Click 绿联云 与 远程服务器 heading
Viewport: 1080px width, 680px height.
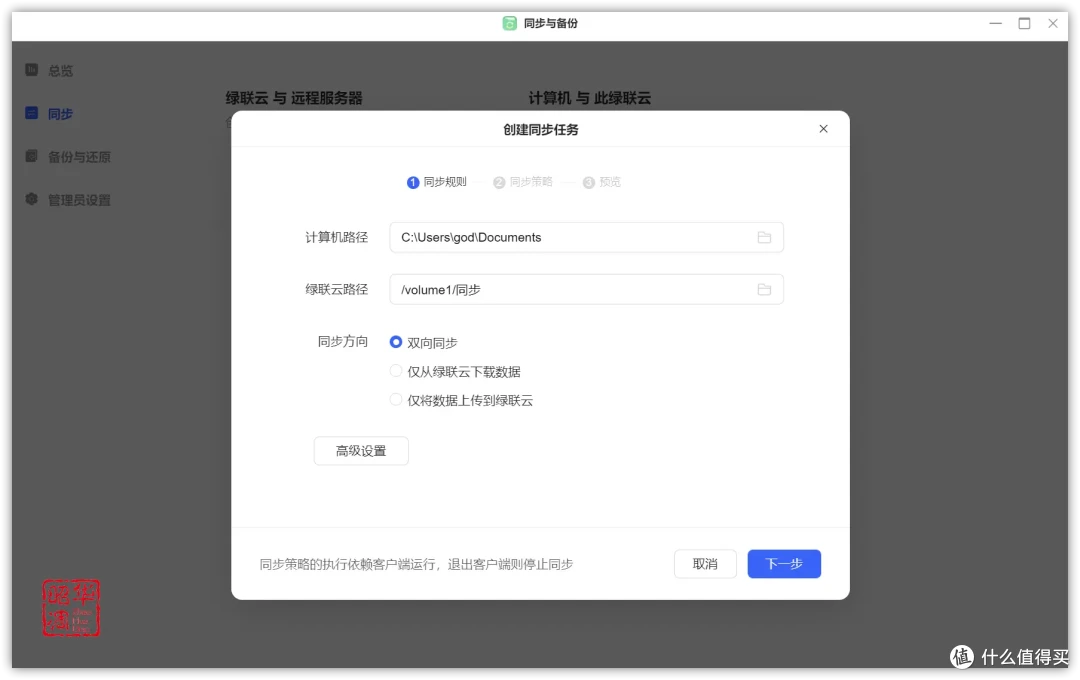294,98
